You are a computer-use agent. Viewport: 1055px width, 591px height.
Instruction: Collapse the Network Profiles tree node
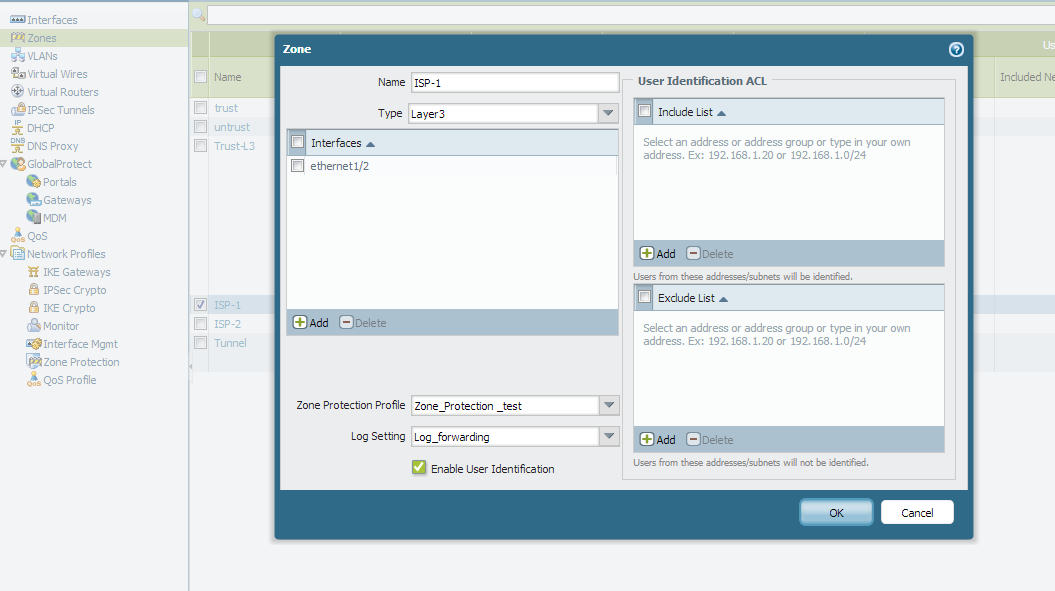pos(3,254)
